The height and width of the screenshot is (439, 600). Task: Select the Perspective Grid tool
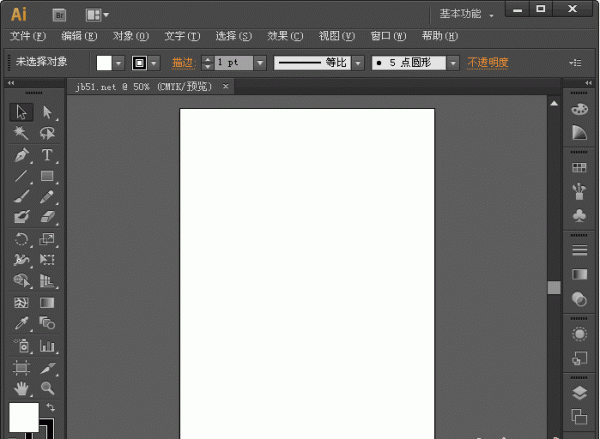(x=47, y=281)
